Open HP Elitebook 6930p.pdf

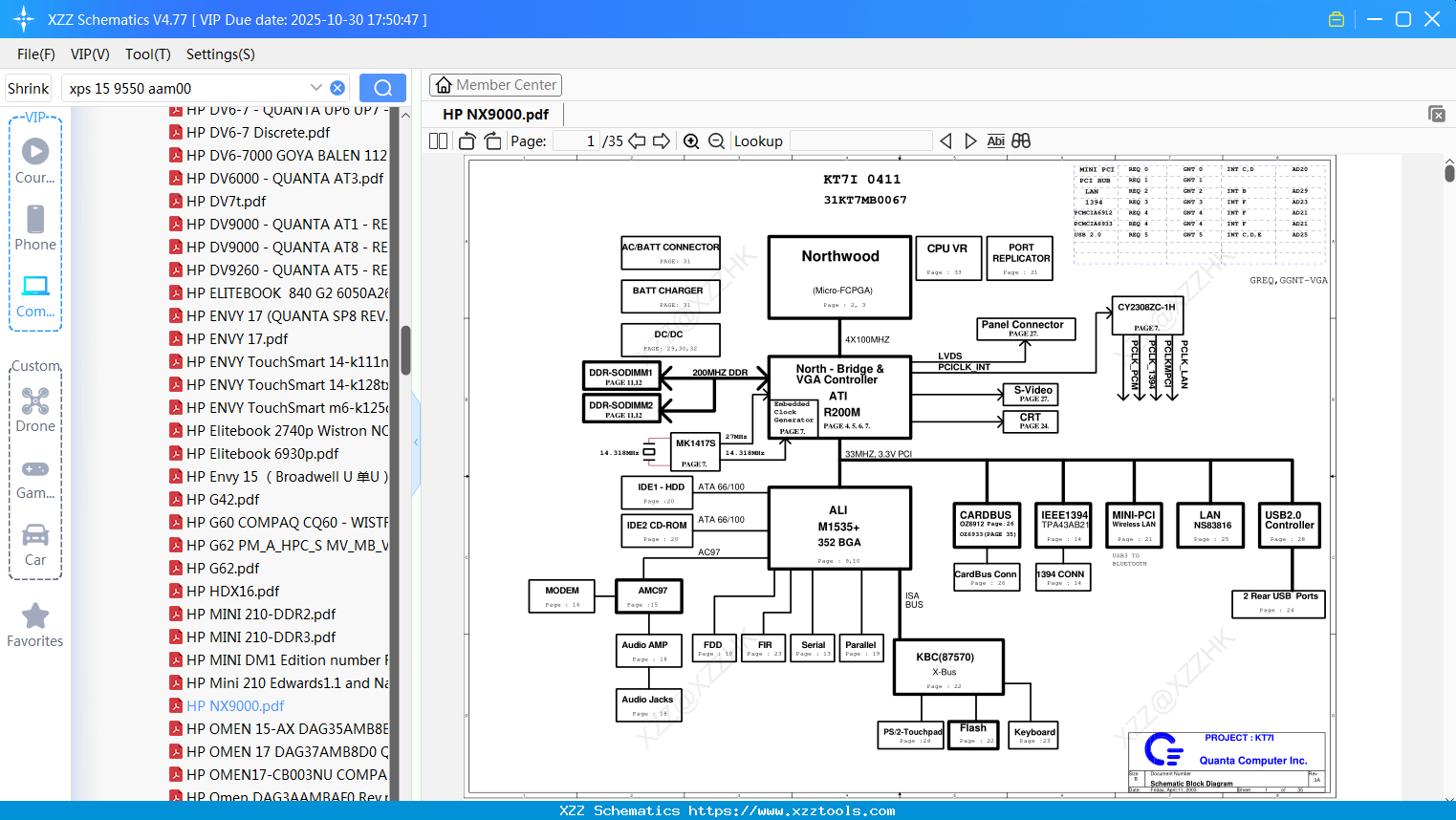(263, 454)
